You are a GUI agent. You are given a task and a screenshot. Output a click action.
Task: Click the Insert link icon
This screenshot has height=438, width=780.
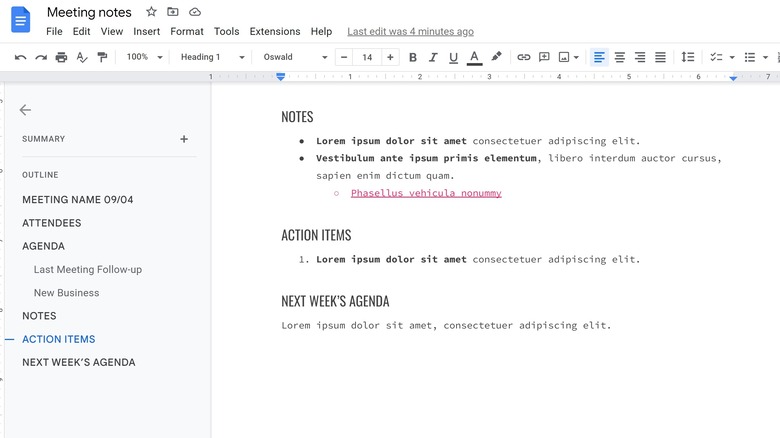523,58
